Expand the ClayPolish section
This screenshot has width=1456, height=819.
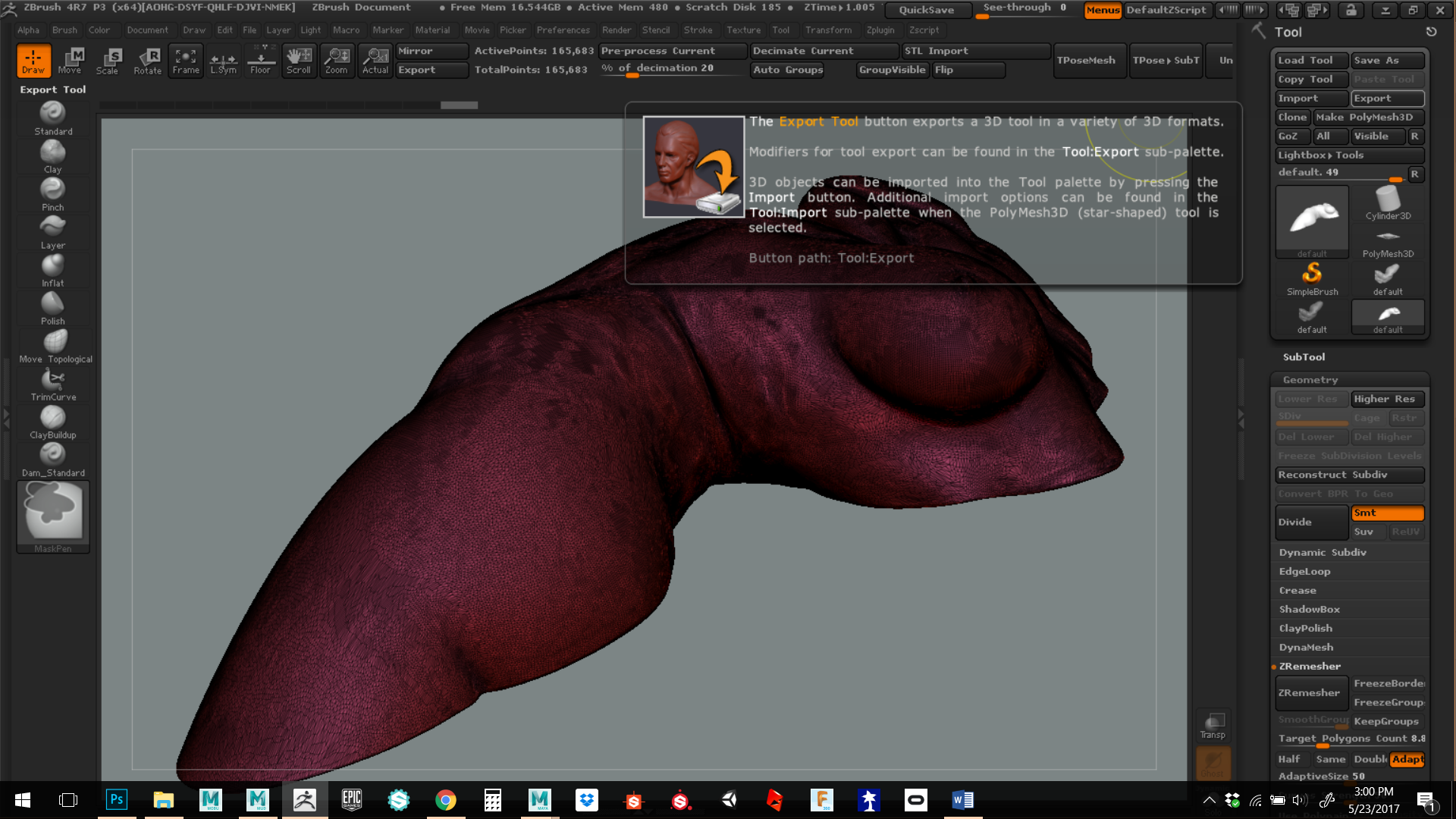[x=1306, y=629]
